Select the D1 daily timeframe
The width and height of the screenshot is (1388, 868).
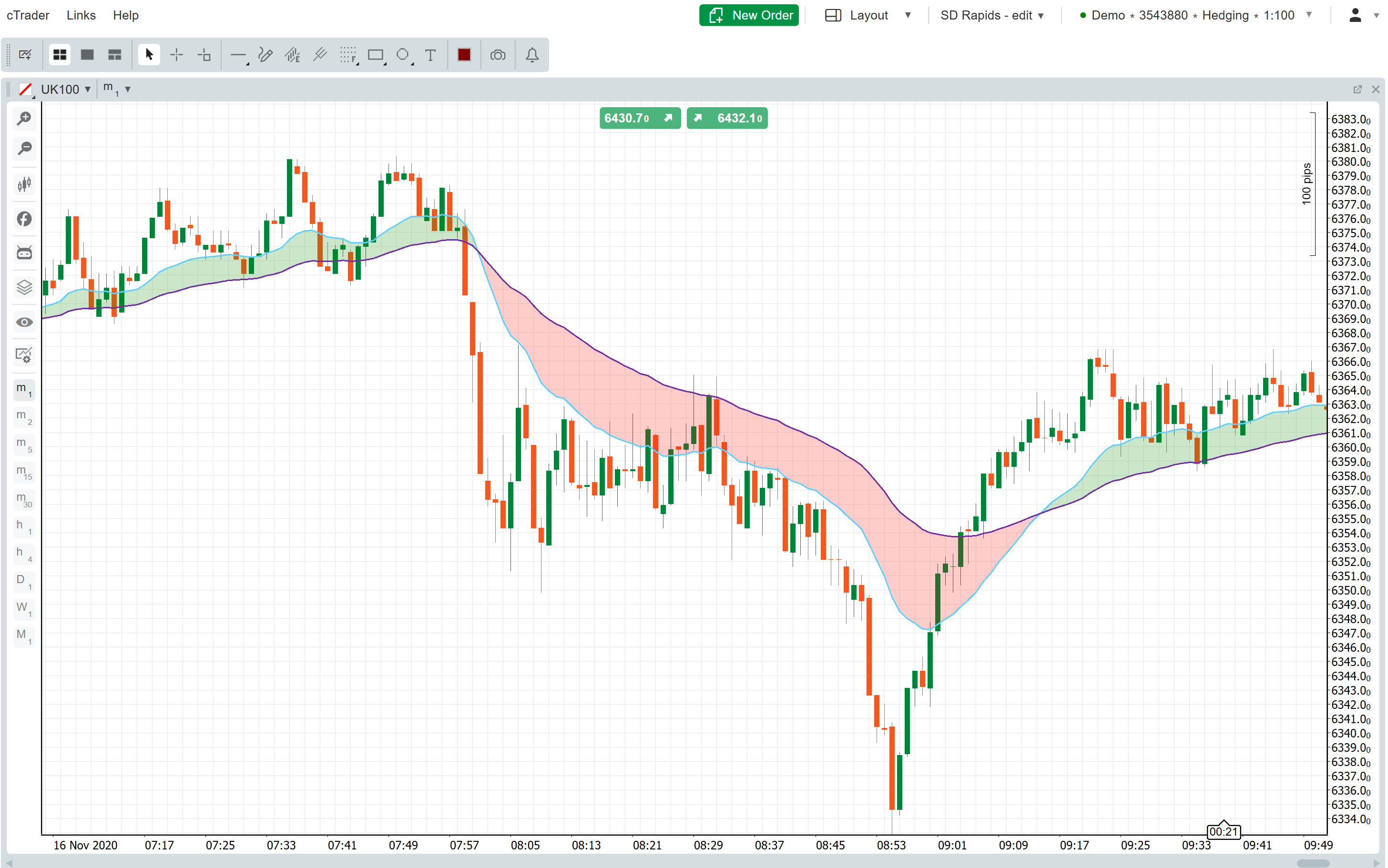[24, 582]
